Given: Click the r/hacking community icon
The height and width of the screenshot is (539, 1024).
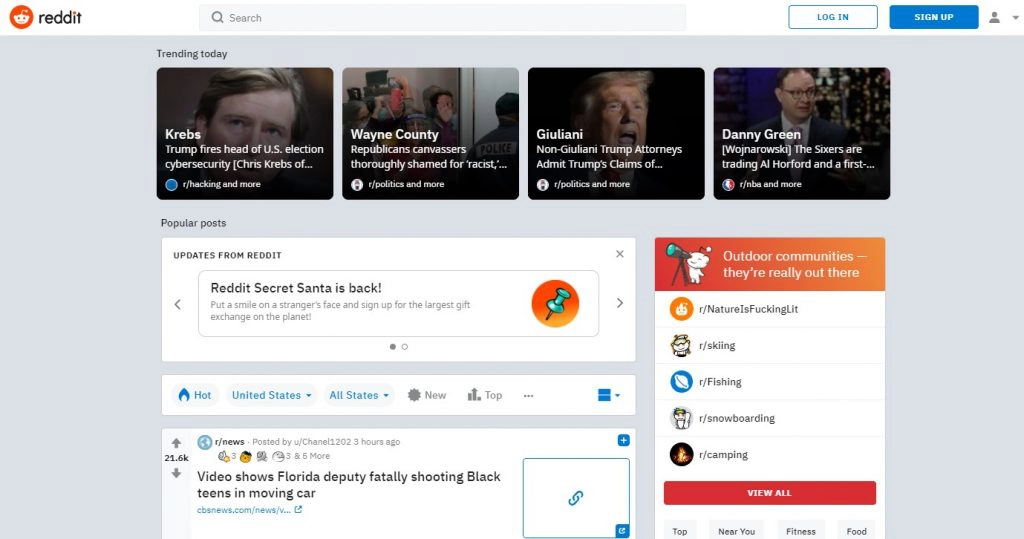Looking at the screenshot, I should (x=171, y=184).
